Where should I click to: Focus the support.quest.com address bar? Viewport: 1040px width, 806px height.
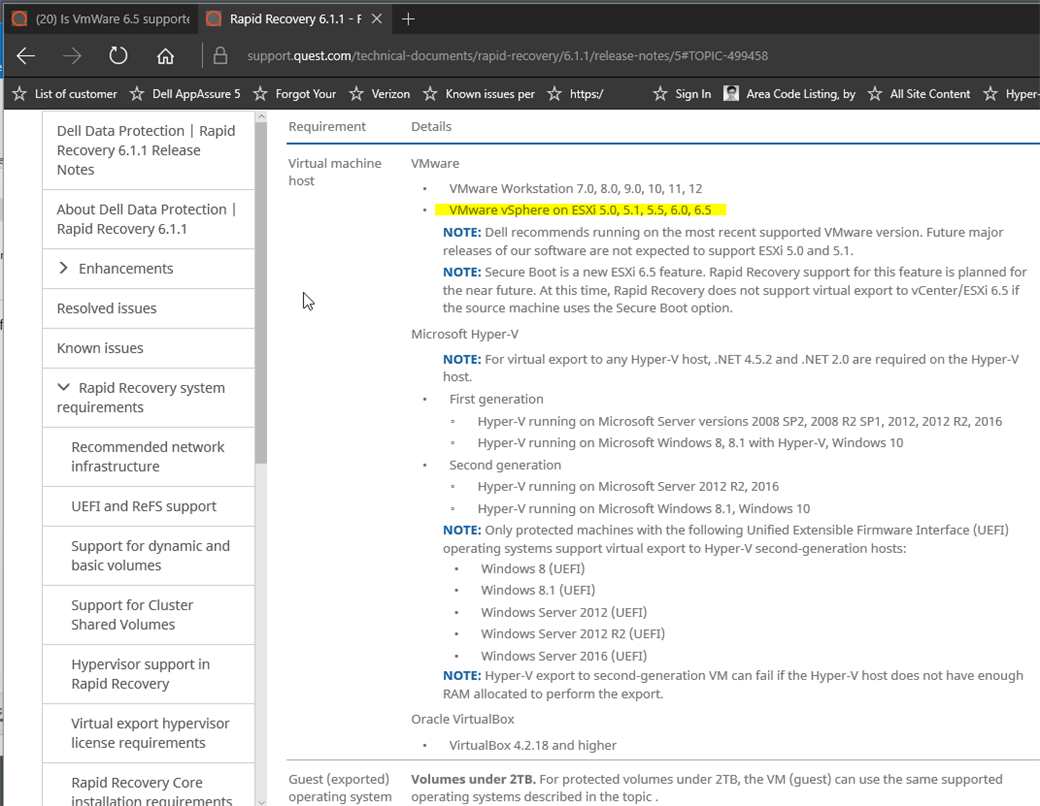click(507, 56)
